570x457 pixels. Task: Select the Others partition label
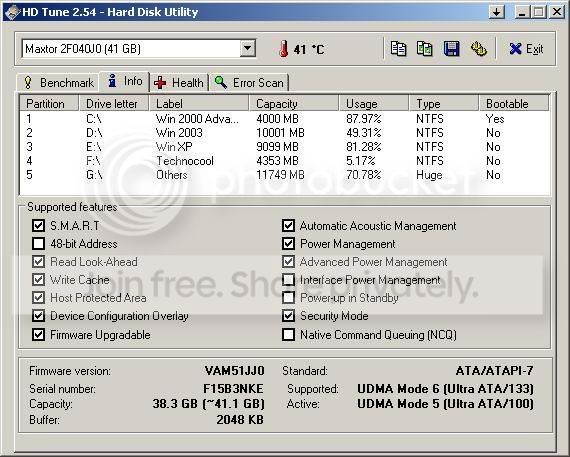[172, 175]
